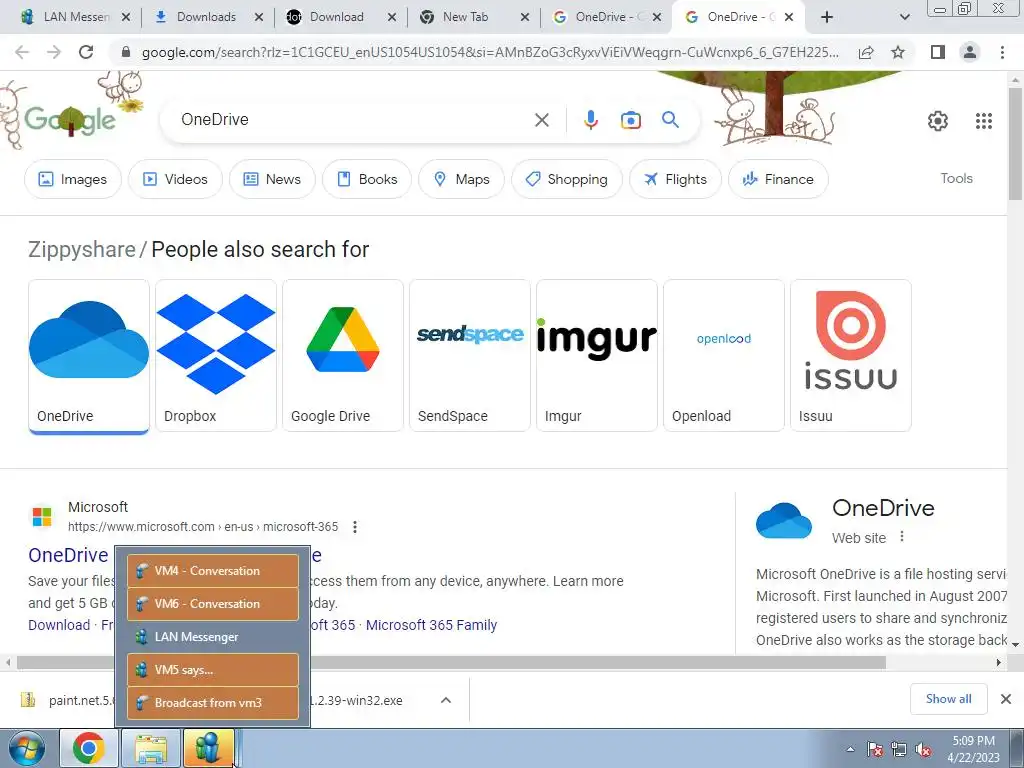Select the Issuu card
This screenshot has height=768, width=1024.
(x=851, y=355)
